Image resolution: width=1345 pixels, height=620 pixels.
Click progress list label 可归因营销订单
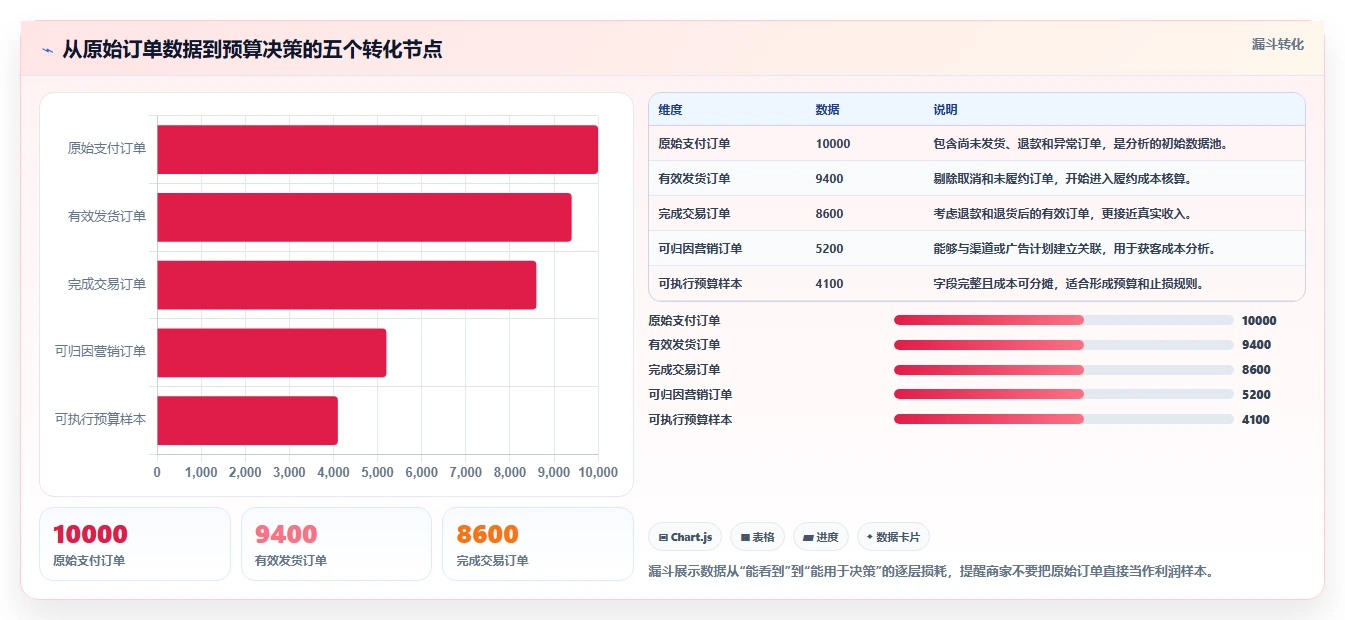[690, 395]
